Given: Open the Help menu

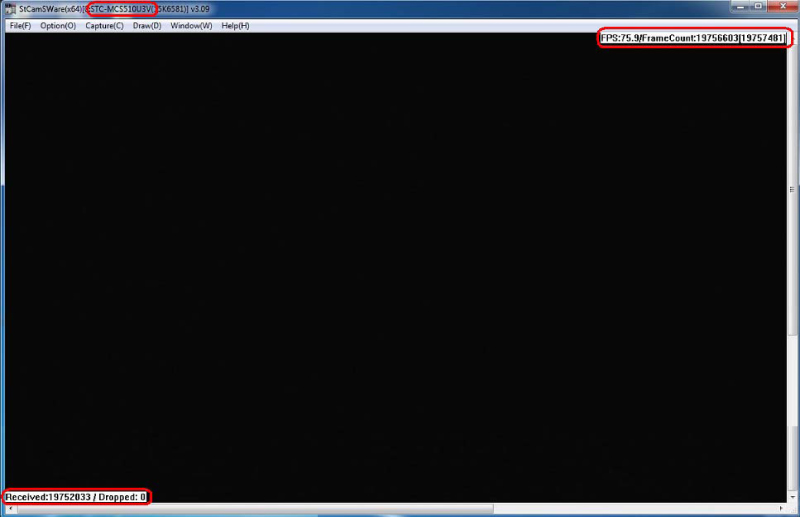Looking at the screenshot, I should click(x=235, y=25).
